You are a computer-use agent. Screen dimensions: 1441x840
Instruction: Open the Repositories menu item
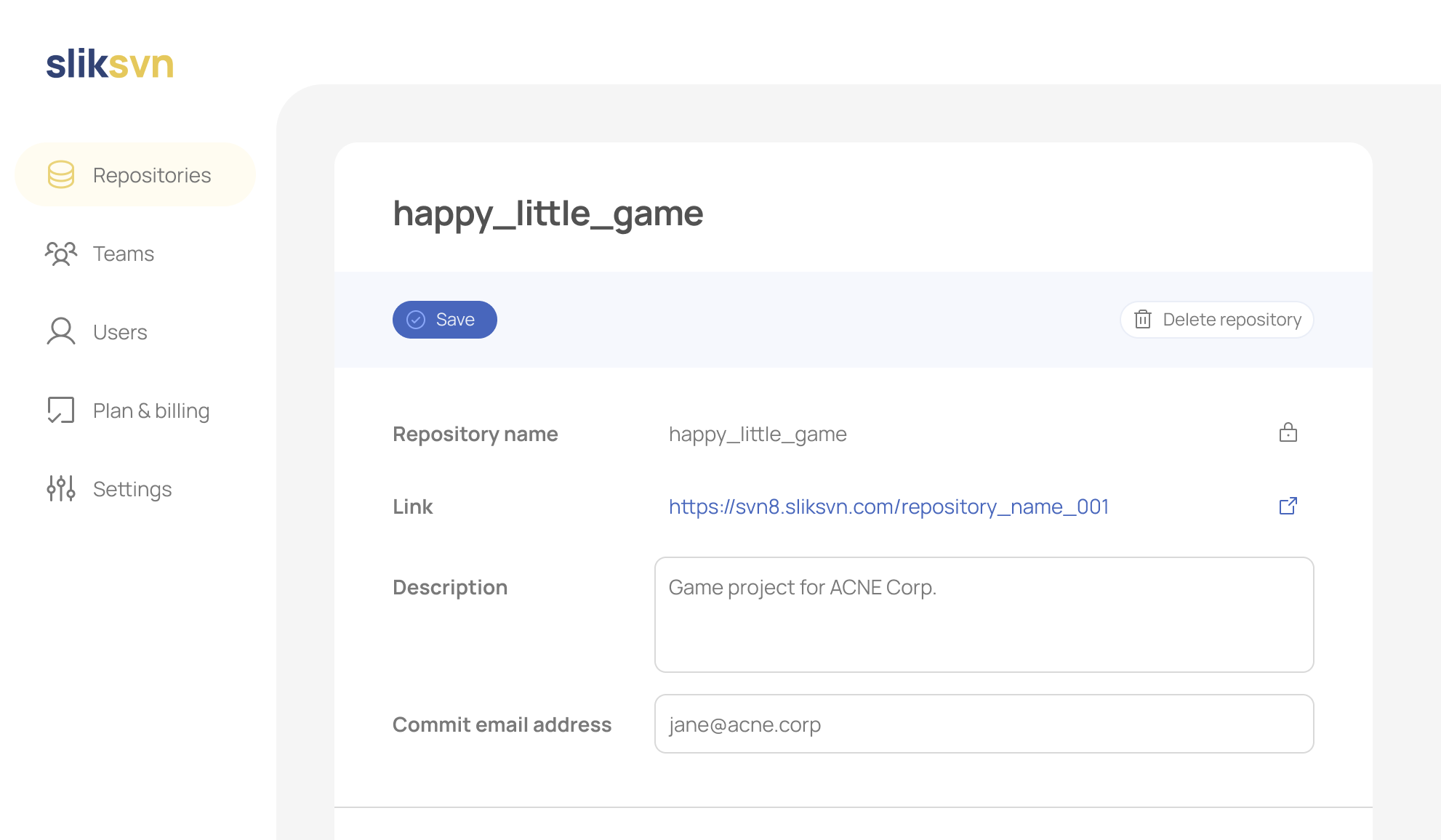(x=135, y=174)
